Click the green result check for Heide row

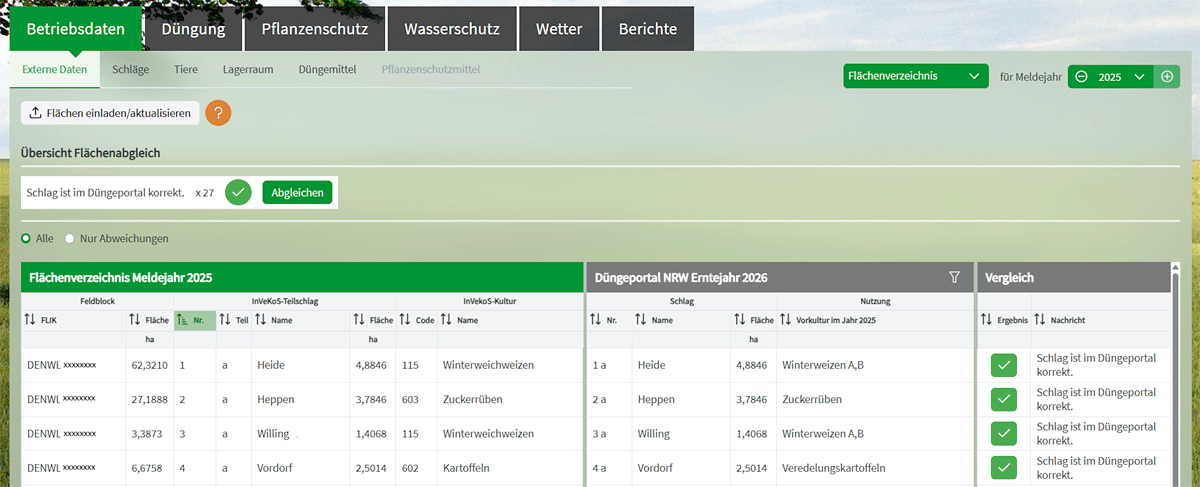(x=1003, y=365)
